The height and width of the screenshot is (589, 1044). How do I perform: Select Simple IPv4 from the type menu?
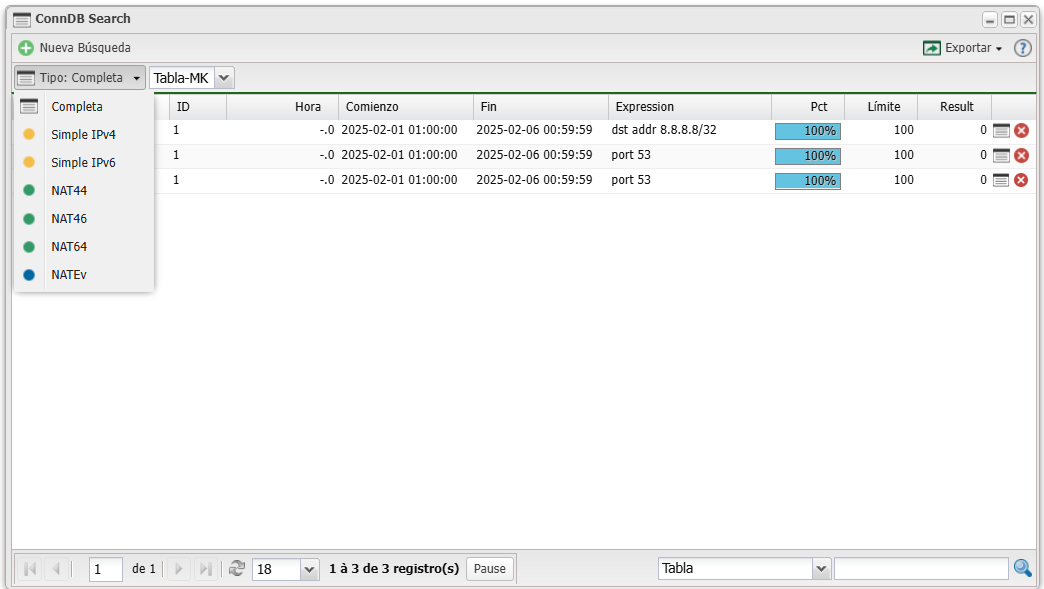83,134
